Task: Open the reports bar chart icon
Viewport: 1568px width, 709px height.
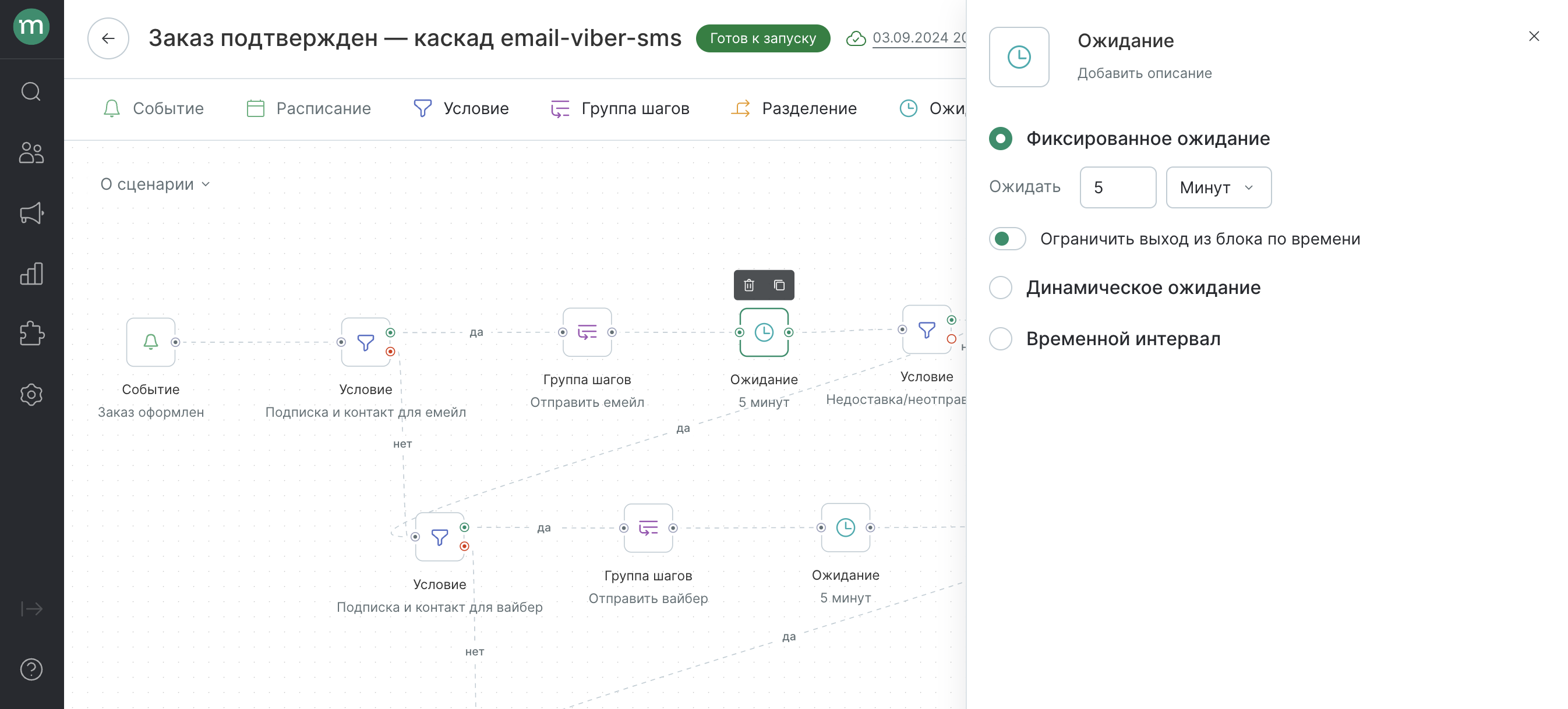Action: coord(31,274)
